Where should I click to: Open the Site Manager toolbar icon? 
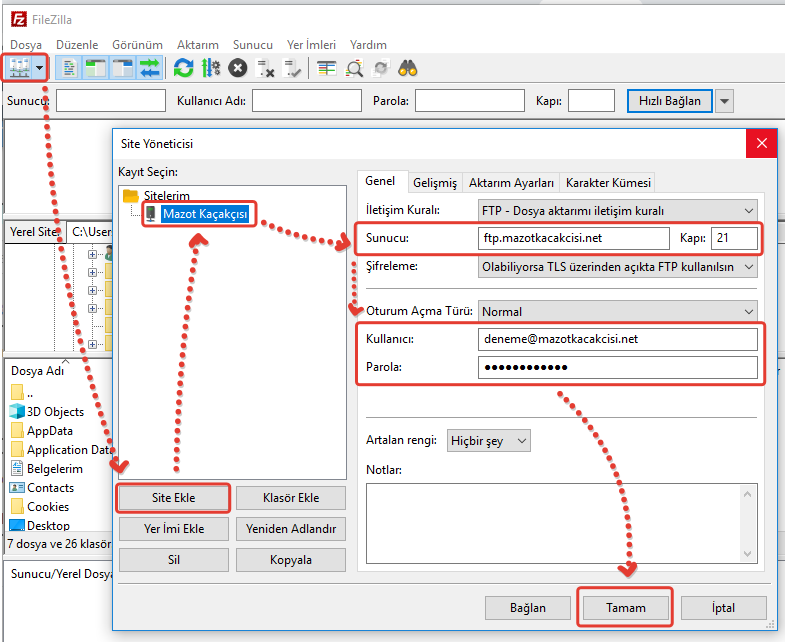click(x=19, y=68)
